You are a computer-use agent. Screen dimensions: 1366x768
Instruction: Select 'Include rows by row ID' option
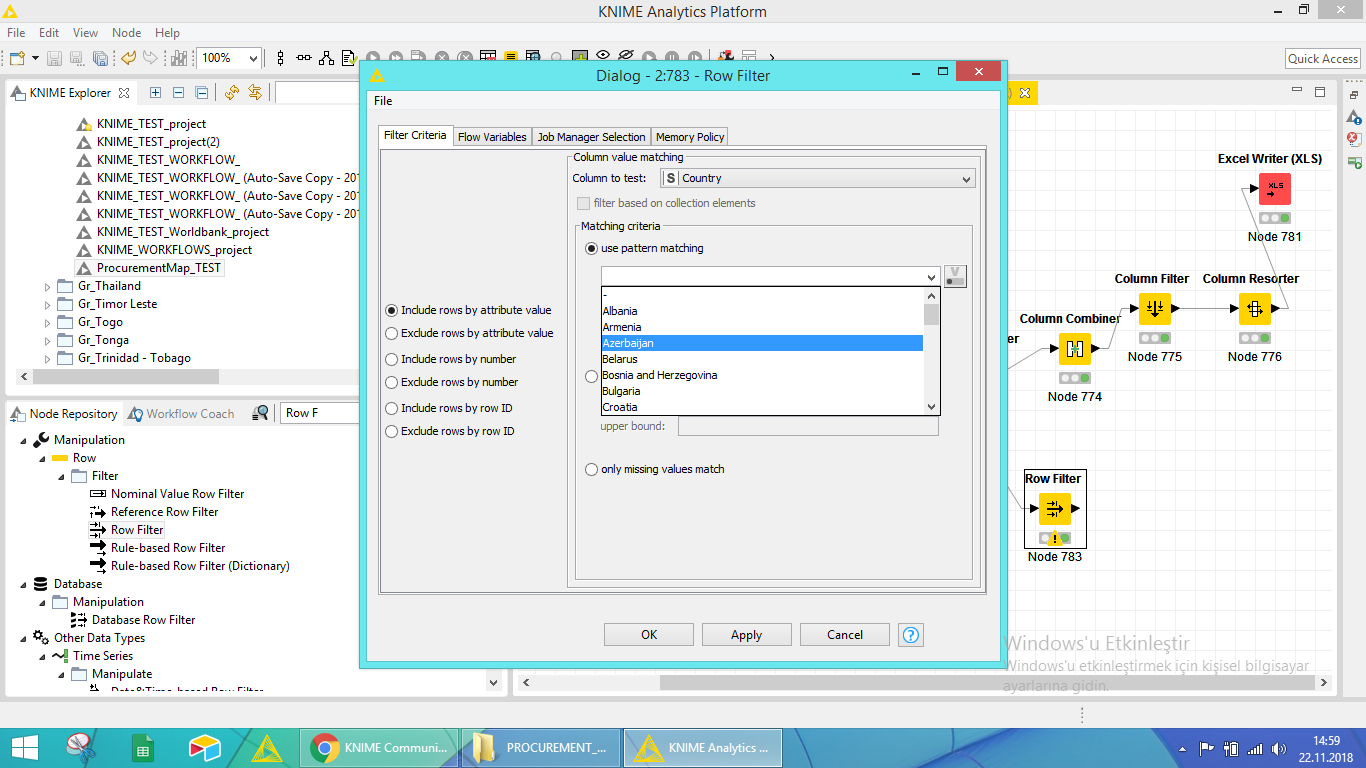[x=392, y=409]
